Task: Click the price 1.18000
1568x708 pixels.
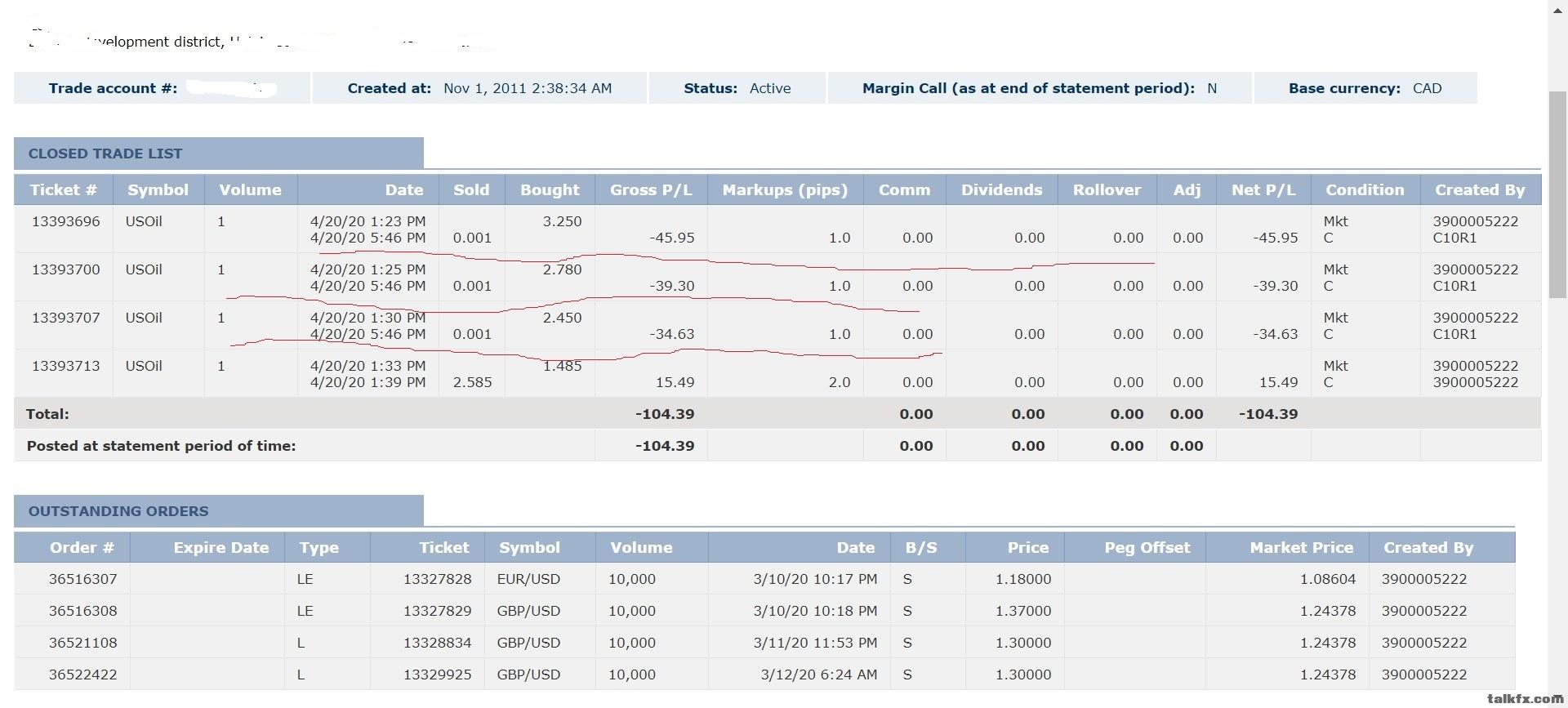Action: [1022, 579]
